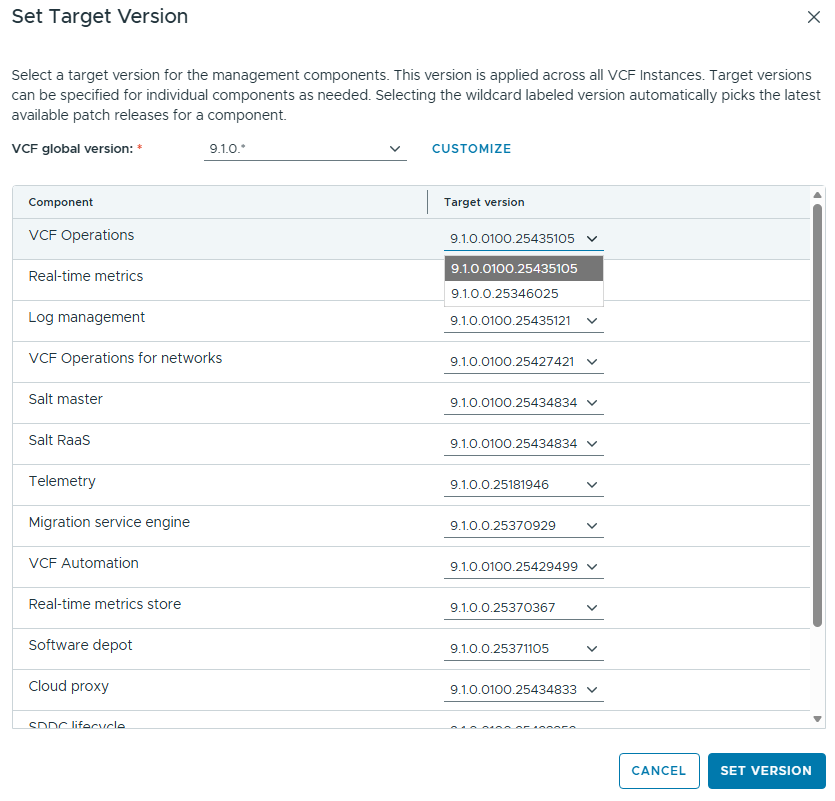The height and width of the screenshot is (801, 835).
Task: Open the VCF Operations for networks version dropdown
Action: (x=523, y=362)
